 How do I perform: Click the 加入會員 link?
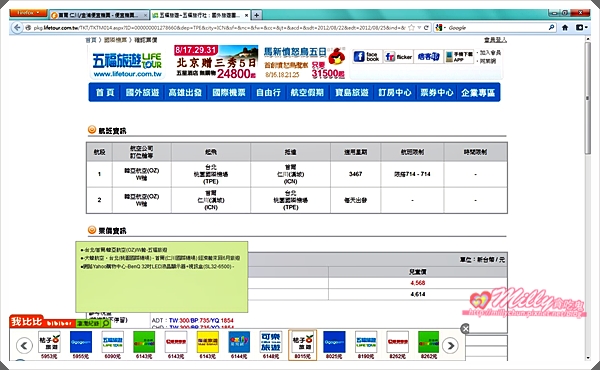pos(491,52)
